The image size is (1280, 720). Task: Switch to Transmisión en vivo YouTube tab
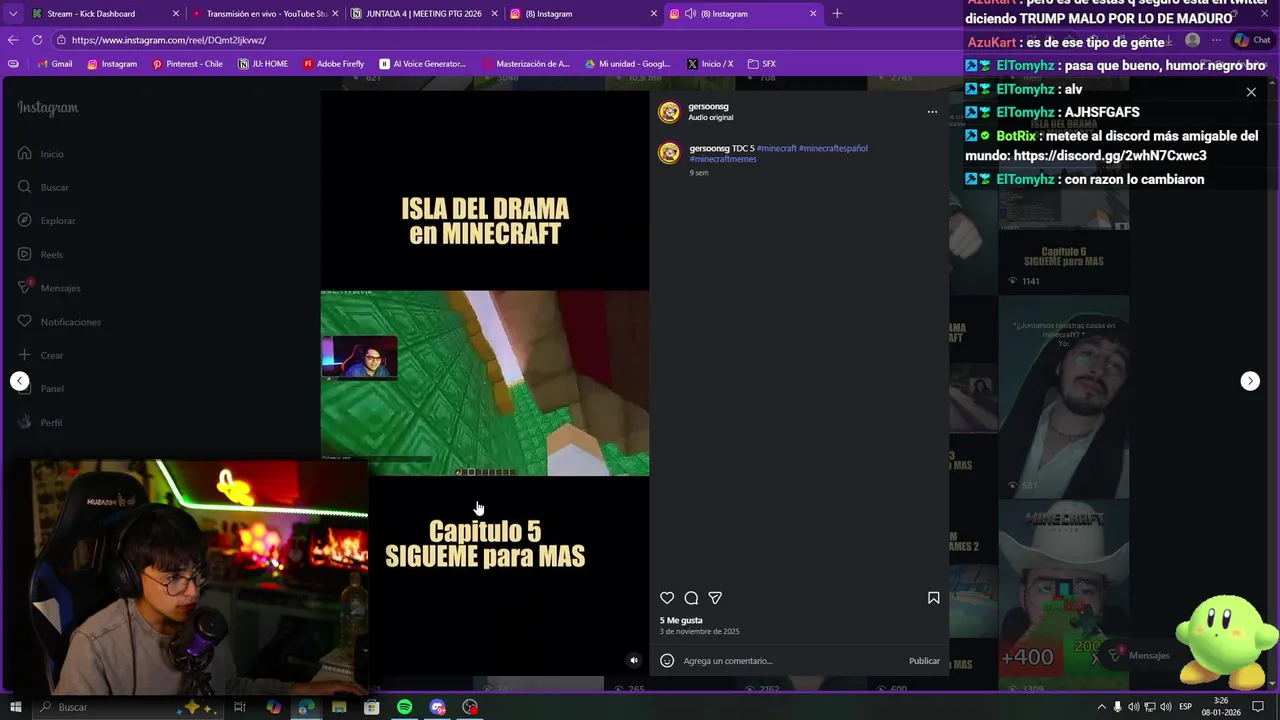tap(264, 14)
